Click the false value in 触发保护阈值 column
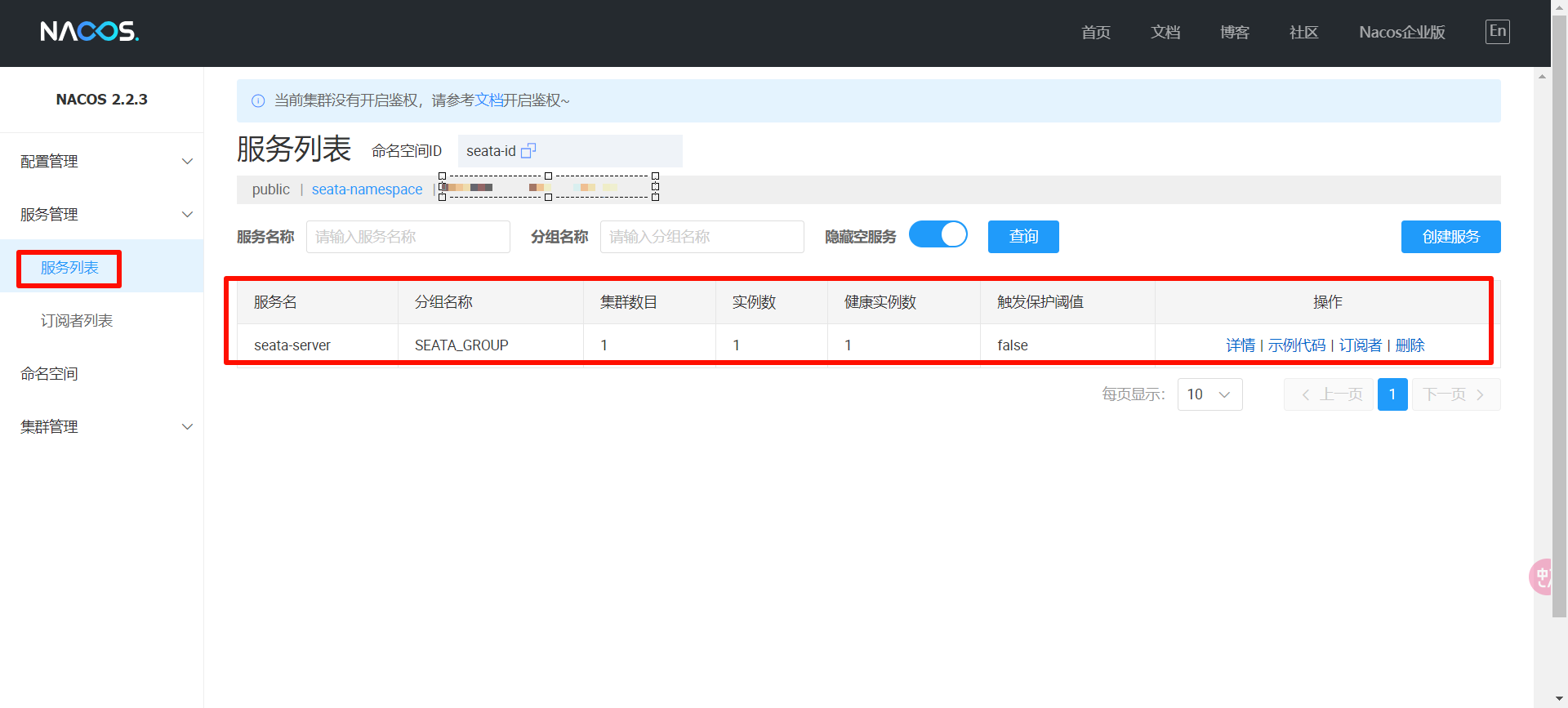1568x708 pixels. click(1013, 345)
